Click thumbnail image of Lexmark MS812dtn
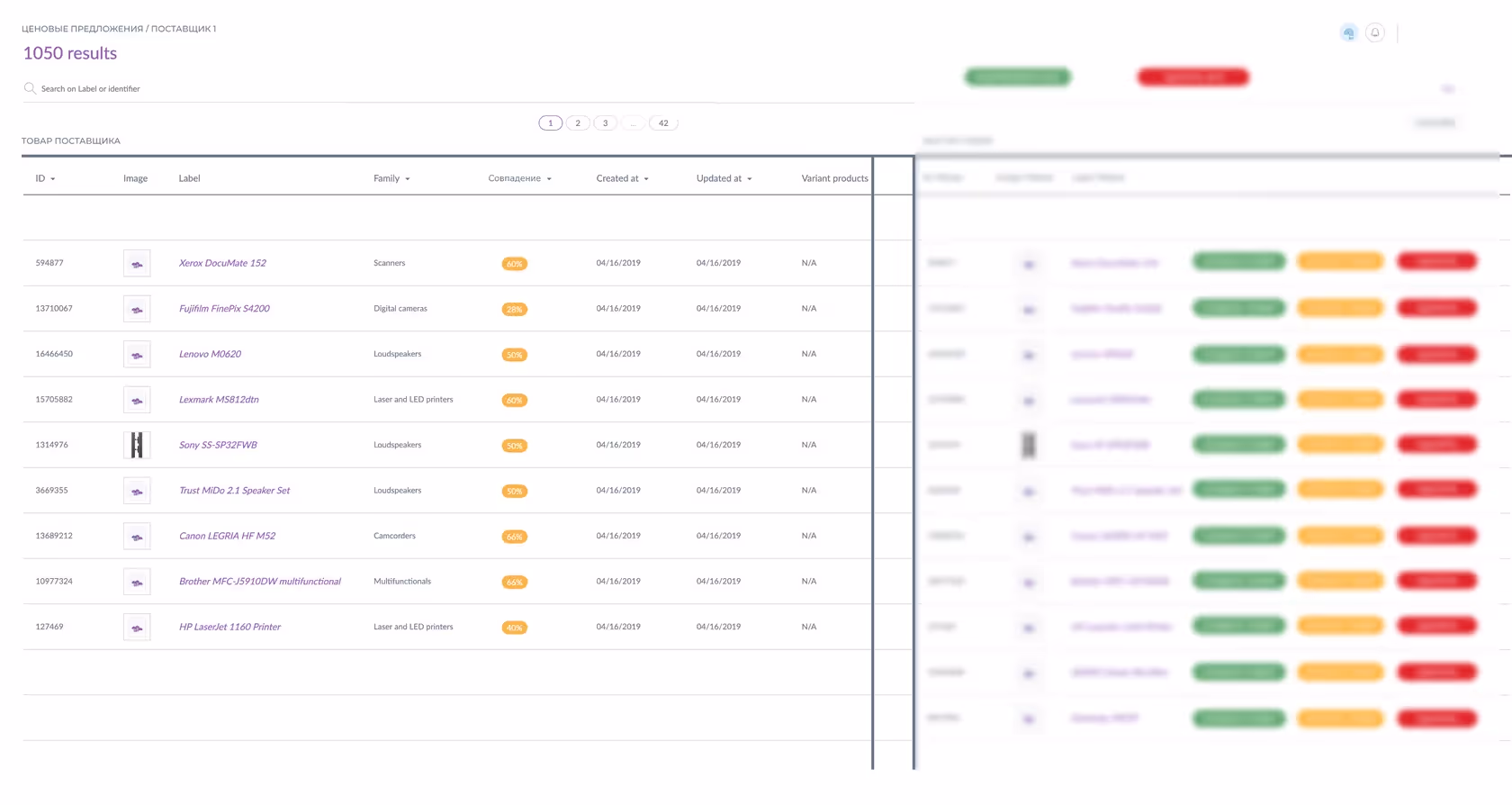This screenshot has width=1512, height=805. click(x=137, y=400)
